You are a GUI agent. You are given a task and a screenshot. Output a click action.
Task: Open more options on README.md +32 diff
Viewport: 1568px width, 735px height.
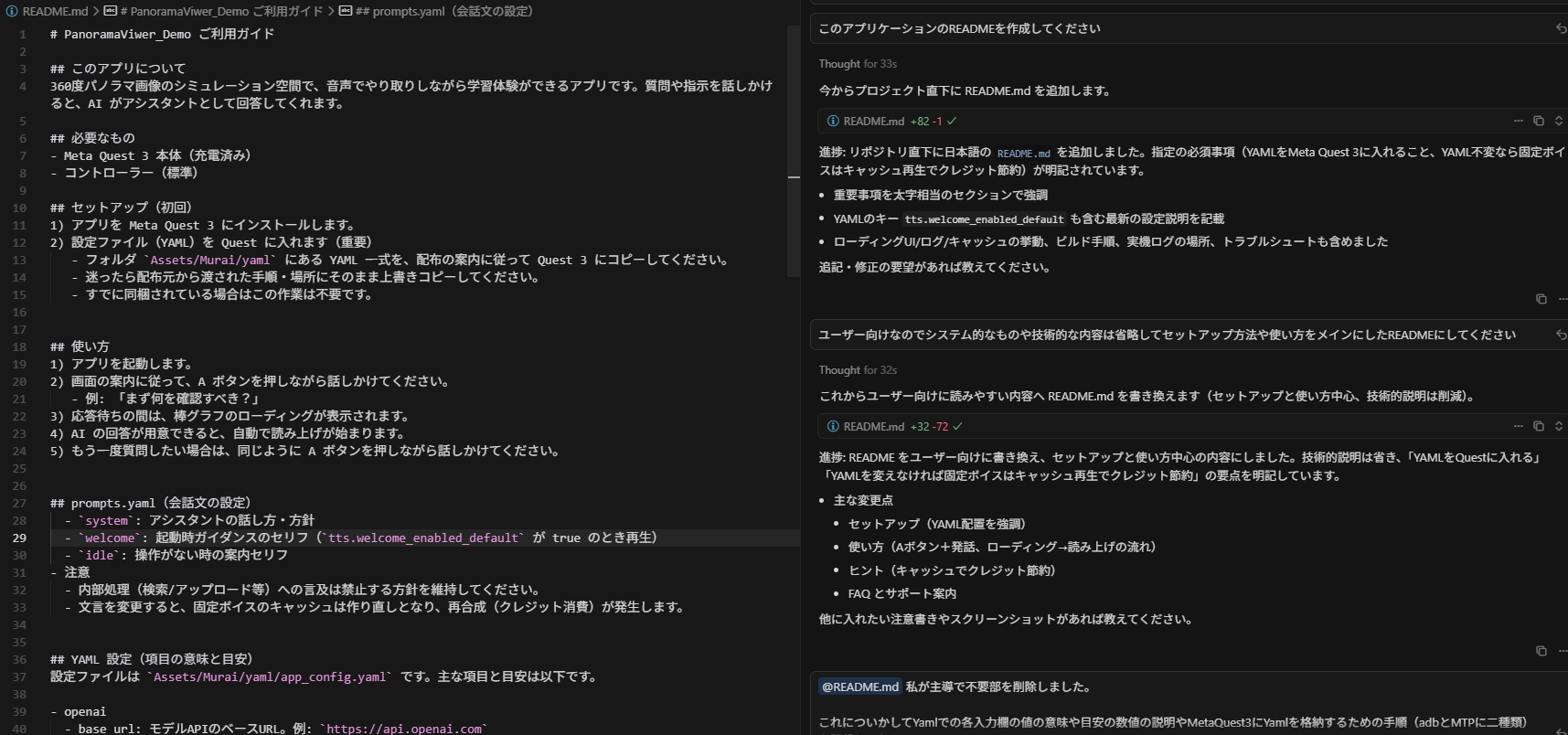tap(1519, 426)
